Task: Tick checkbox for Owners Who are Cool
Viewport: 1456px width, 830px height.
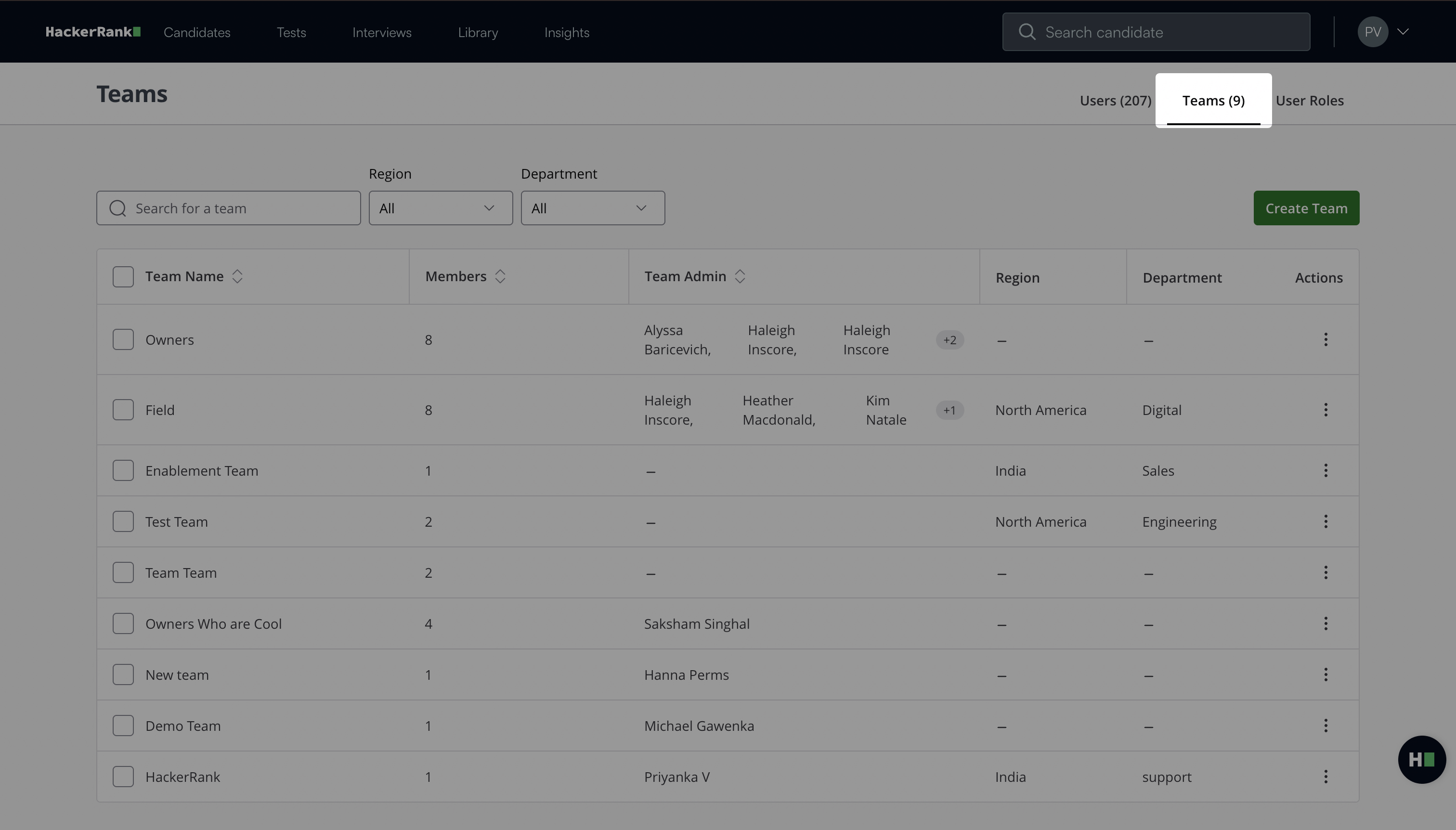Action: (123, 623)
